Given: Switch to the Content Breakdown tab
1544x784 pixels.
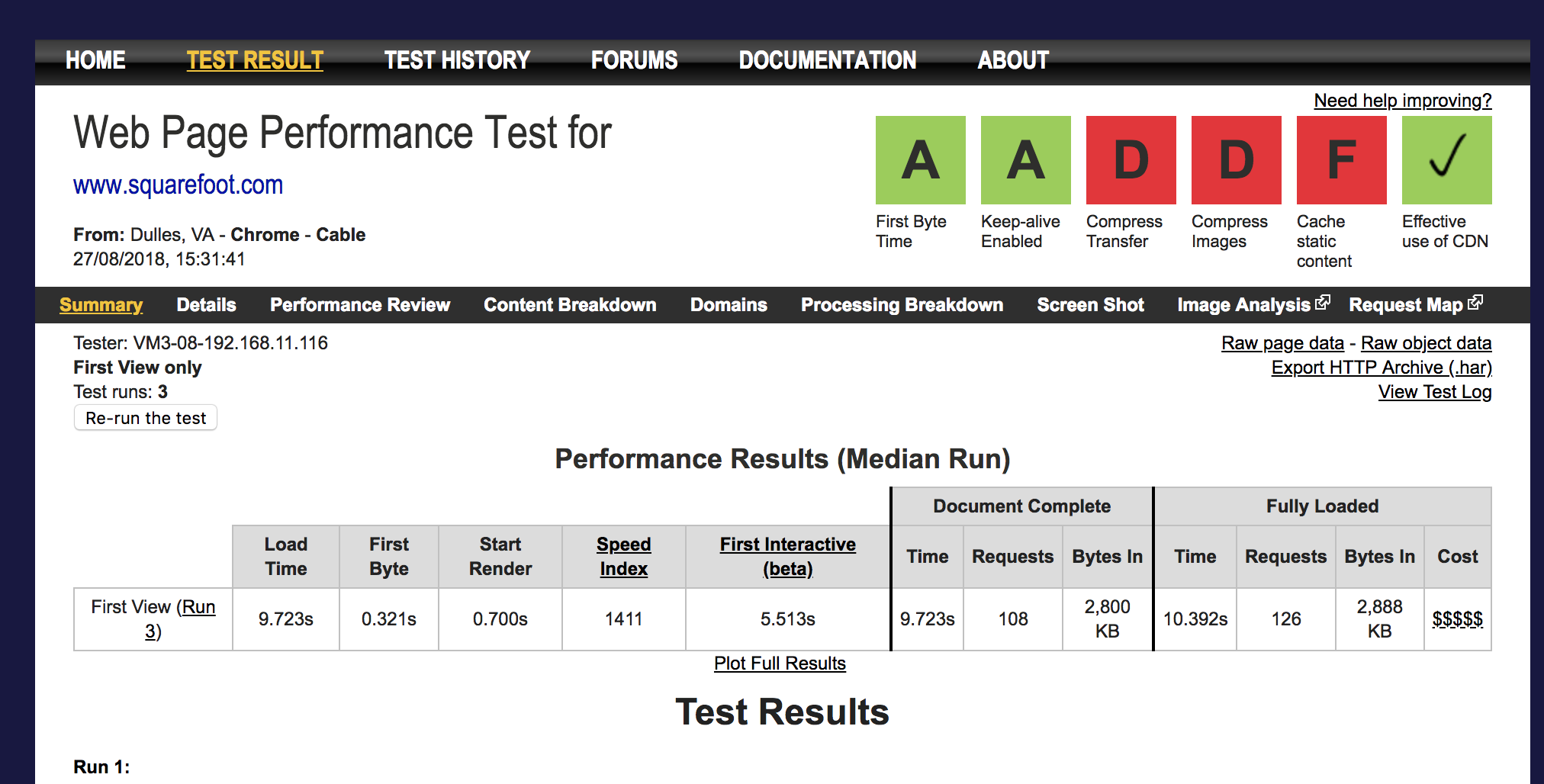Looking at the screenshot, I should point(570,305).
